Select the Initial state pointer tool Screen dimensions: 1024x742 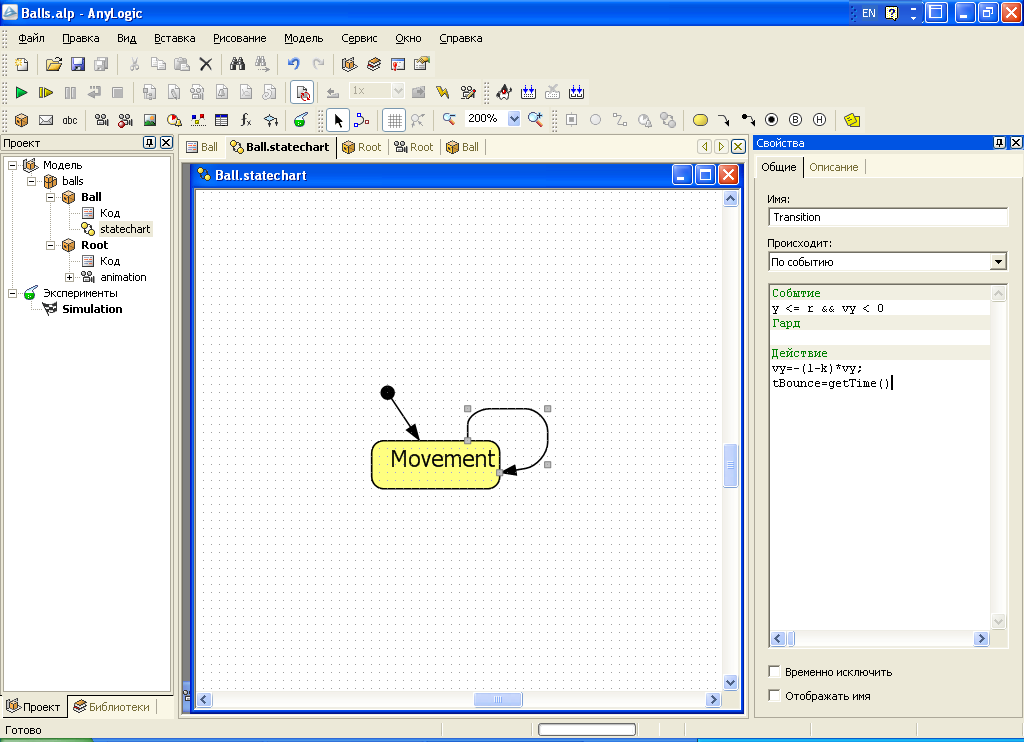748,120
